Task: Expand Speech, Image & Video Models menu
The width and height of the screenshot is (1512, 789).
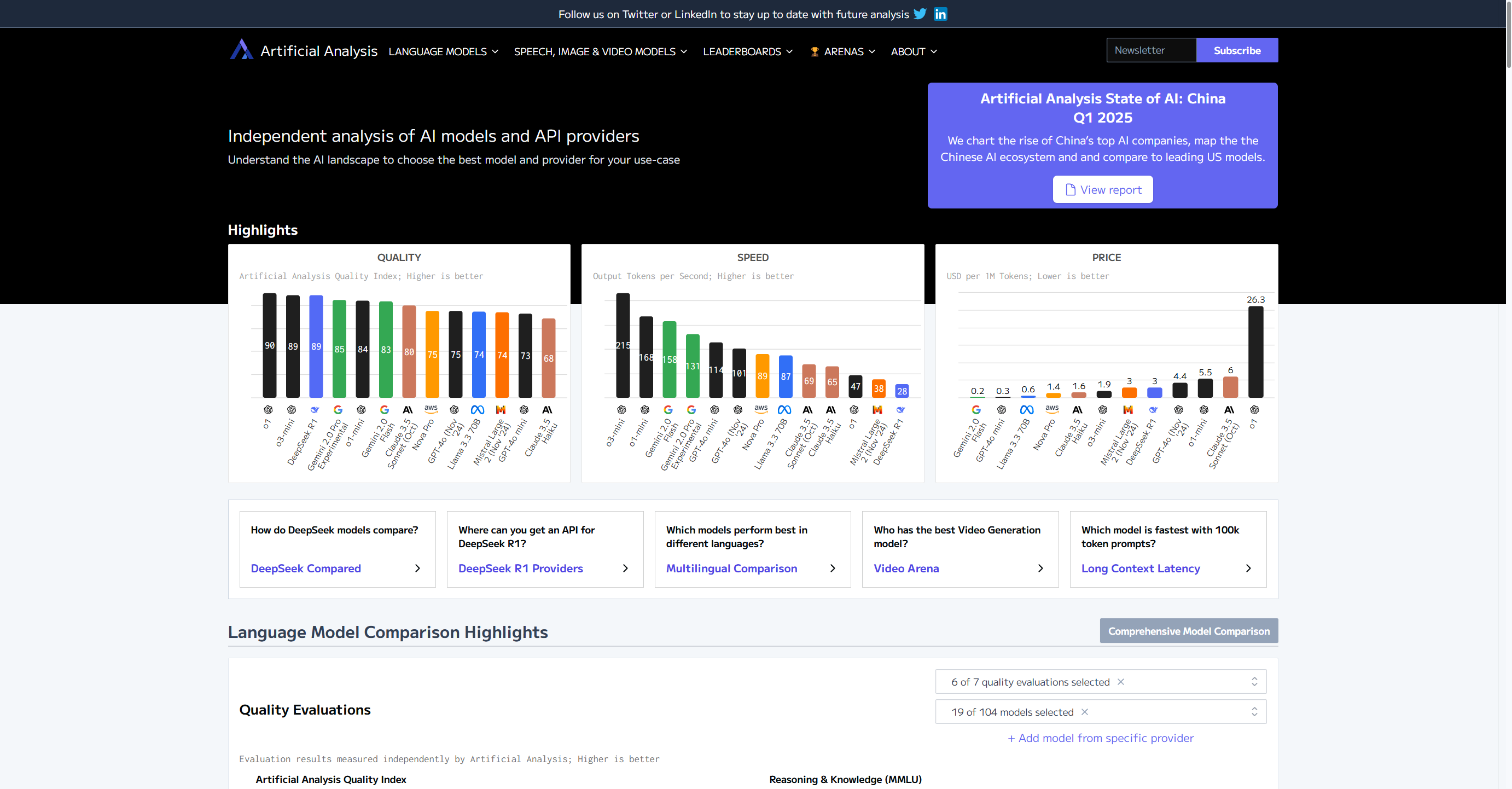Action: (601, 51)
